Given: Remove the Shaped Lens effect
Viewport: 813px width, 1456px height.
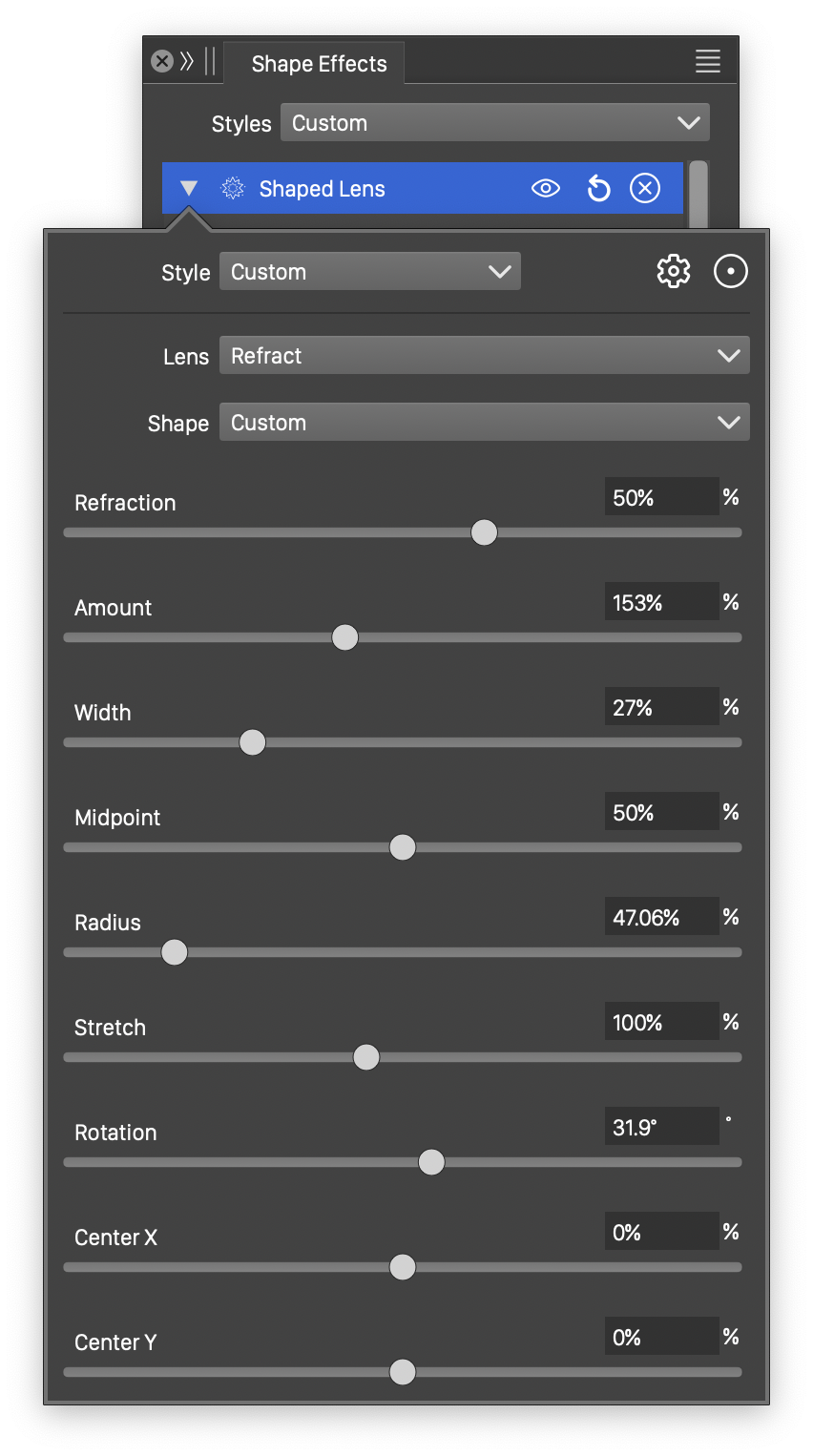Looking at the screenshot, I should (x=645, y=189).
